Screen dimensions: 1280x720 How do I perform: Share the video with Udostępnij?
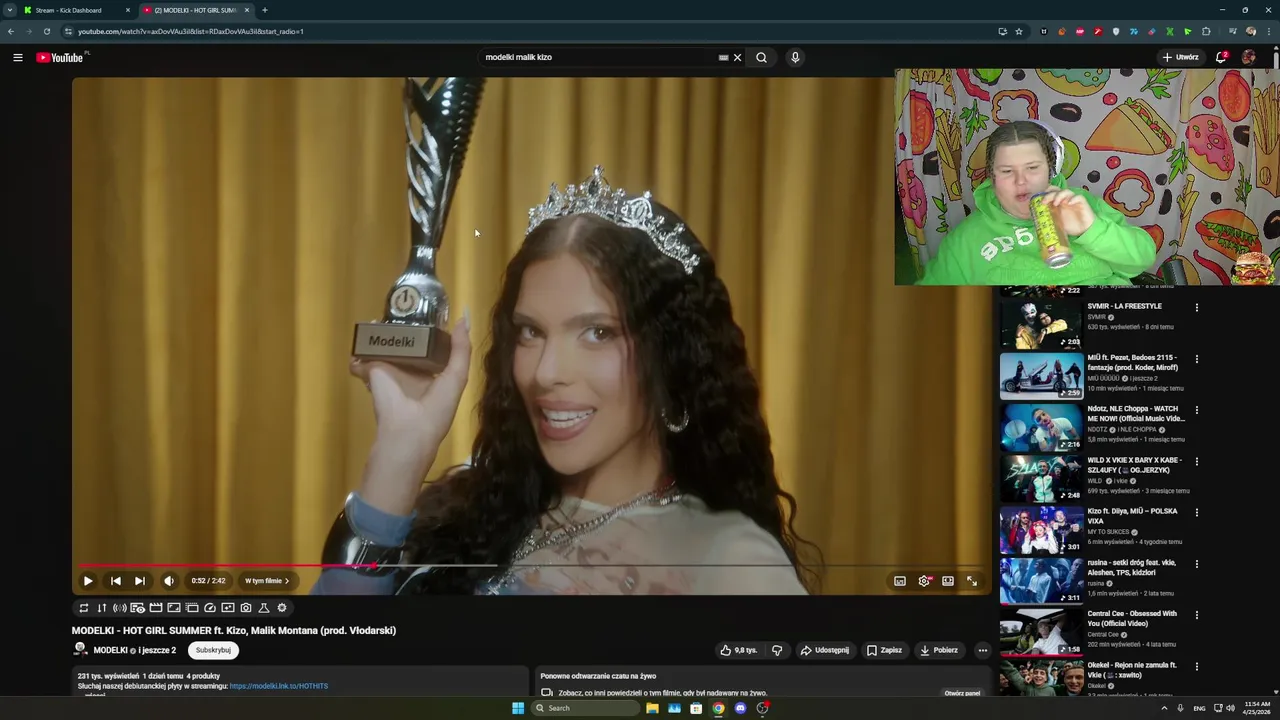(825, 650)
